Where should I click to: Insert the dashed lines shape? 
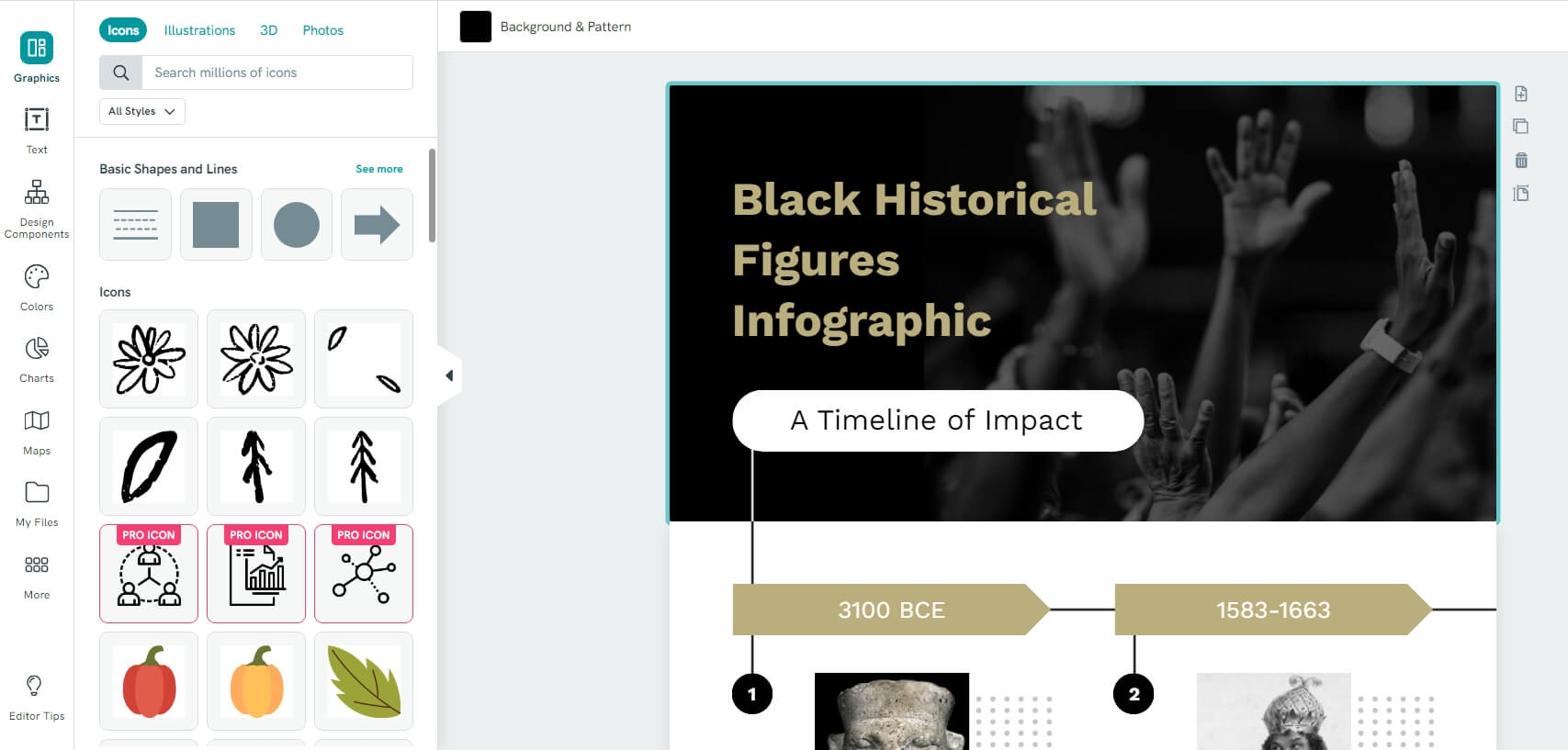click(136, 224)
